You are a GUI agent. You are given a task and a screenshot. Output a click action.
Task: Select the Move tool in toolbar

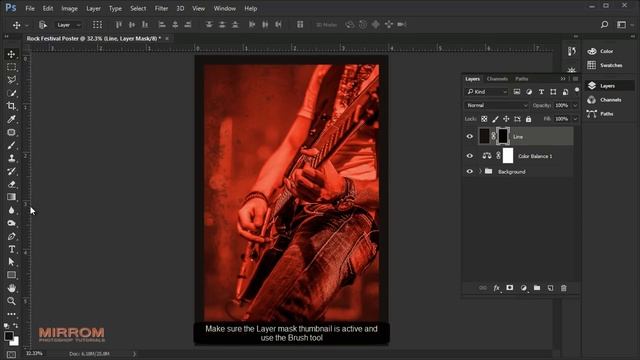[x=11, y=54]
